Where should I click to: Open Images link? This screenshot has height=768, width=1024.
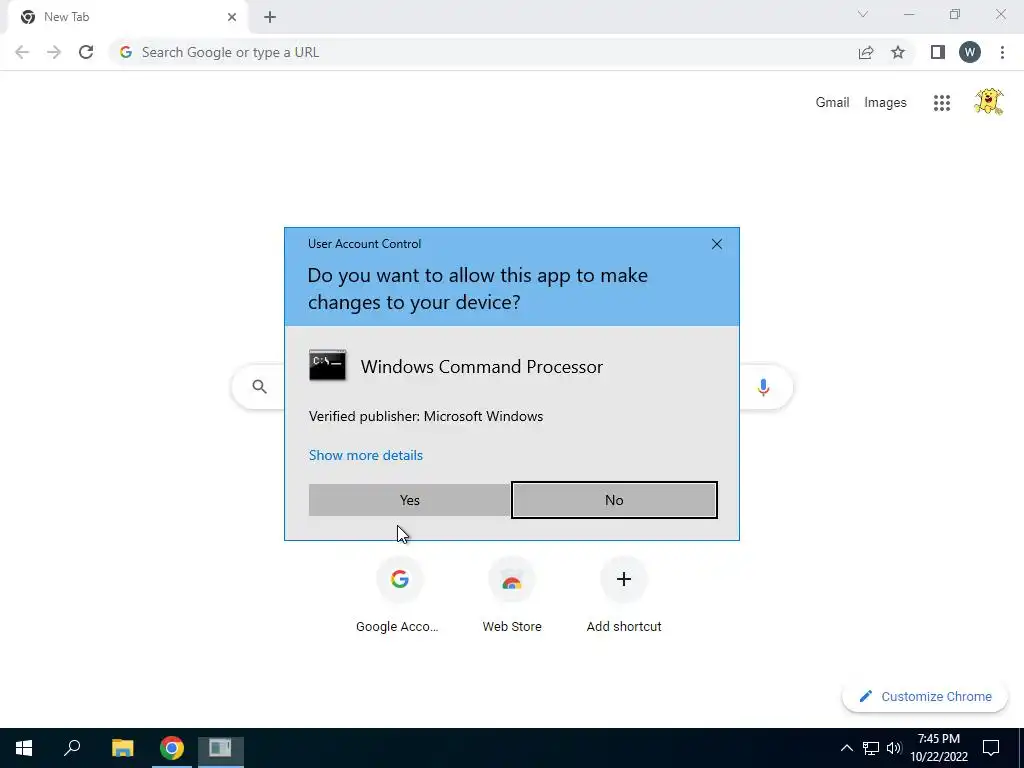pyautogui.click(x=885, y=103)
